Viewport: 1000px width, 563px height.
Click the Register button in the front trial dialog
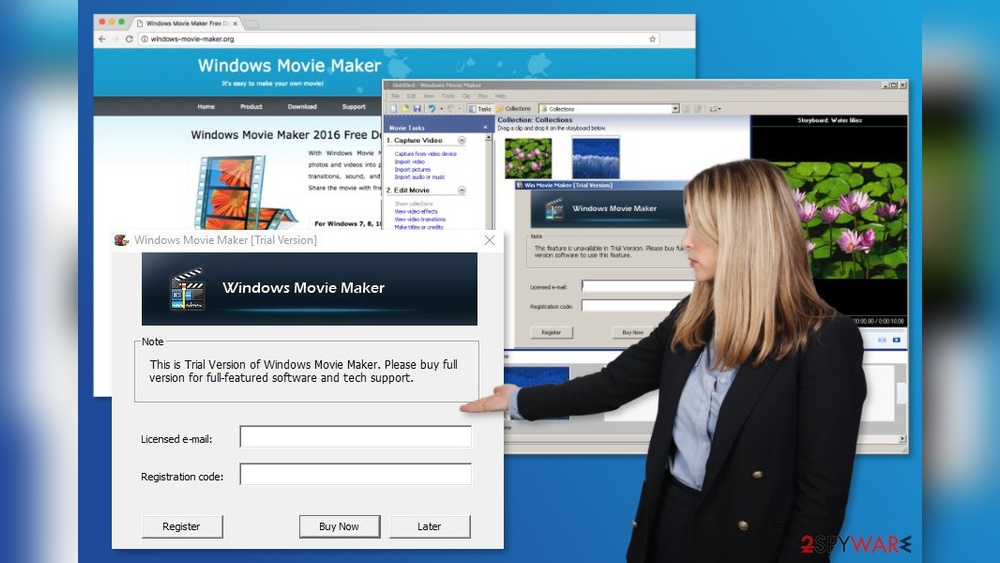pos(182,527)
